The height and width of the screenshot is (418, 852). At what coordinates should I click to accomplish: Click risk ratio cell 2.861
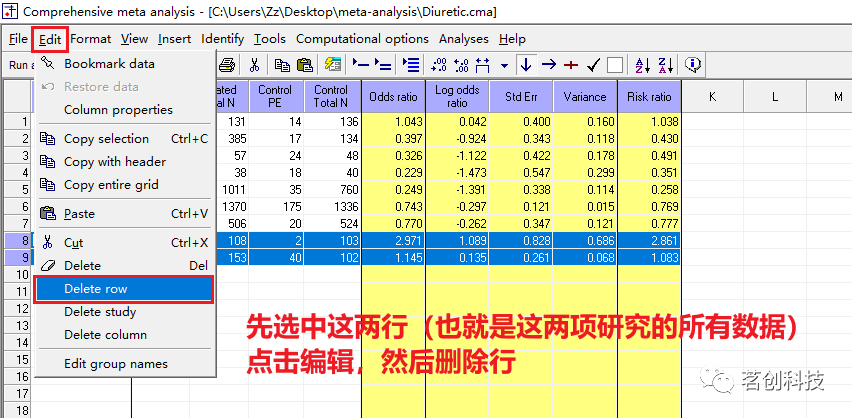pos(649,241)
